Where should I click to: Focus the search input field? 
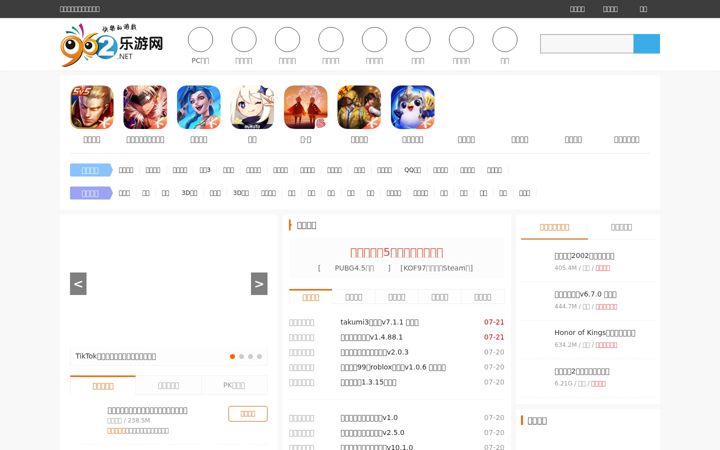tap(587, 44)
